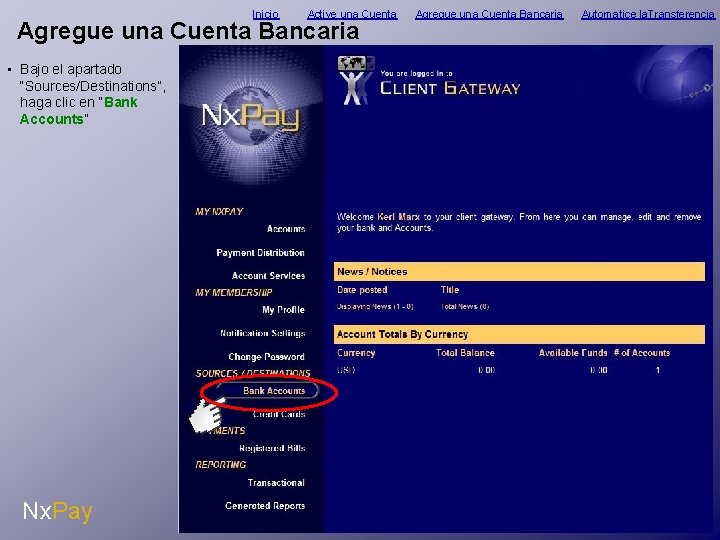This screenshot has width=720, height=540.
Task: Click the Currency column heading
Action: pyautogui.click(x=356, y=353)
